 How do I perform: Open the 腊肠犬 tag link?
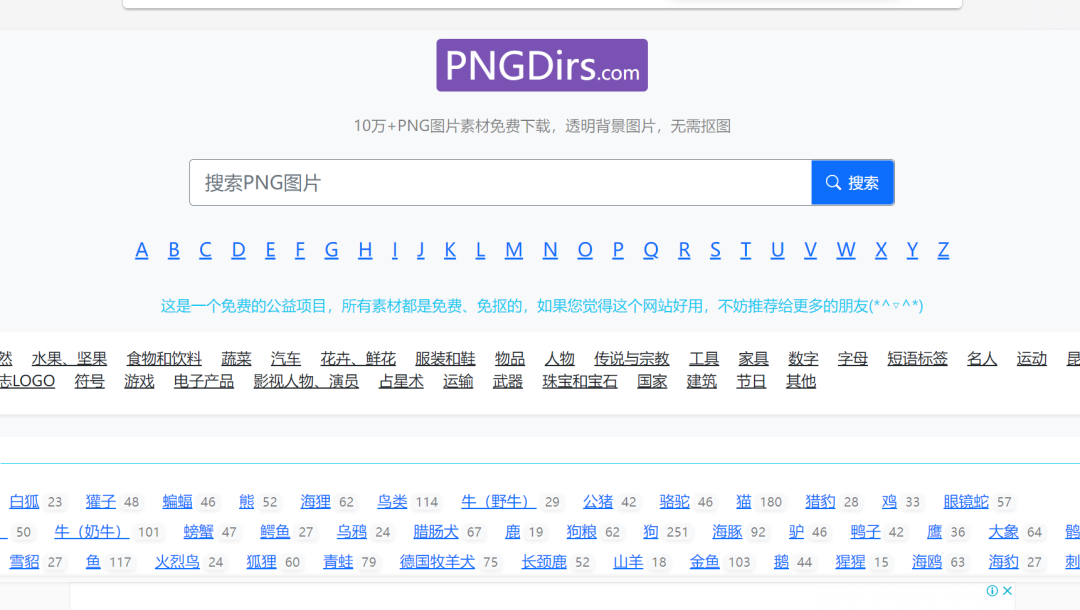tap(436, 532)
